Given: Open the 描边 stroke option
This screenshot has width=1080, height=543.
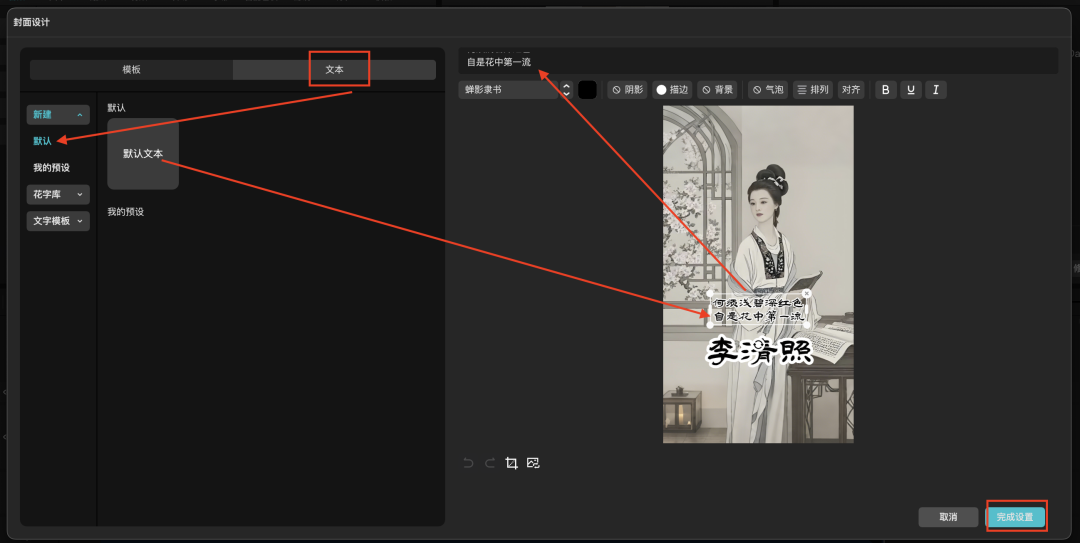Looking at the screenshot, I should pyautogui.click(x=672, y=90).
